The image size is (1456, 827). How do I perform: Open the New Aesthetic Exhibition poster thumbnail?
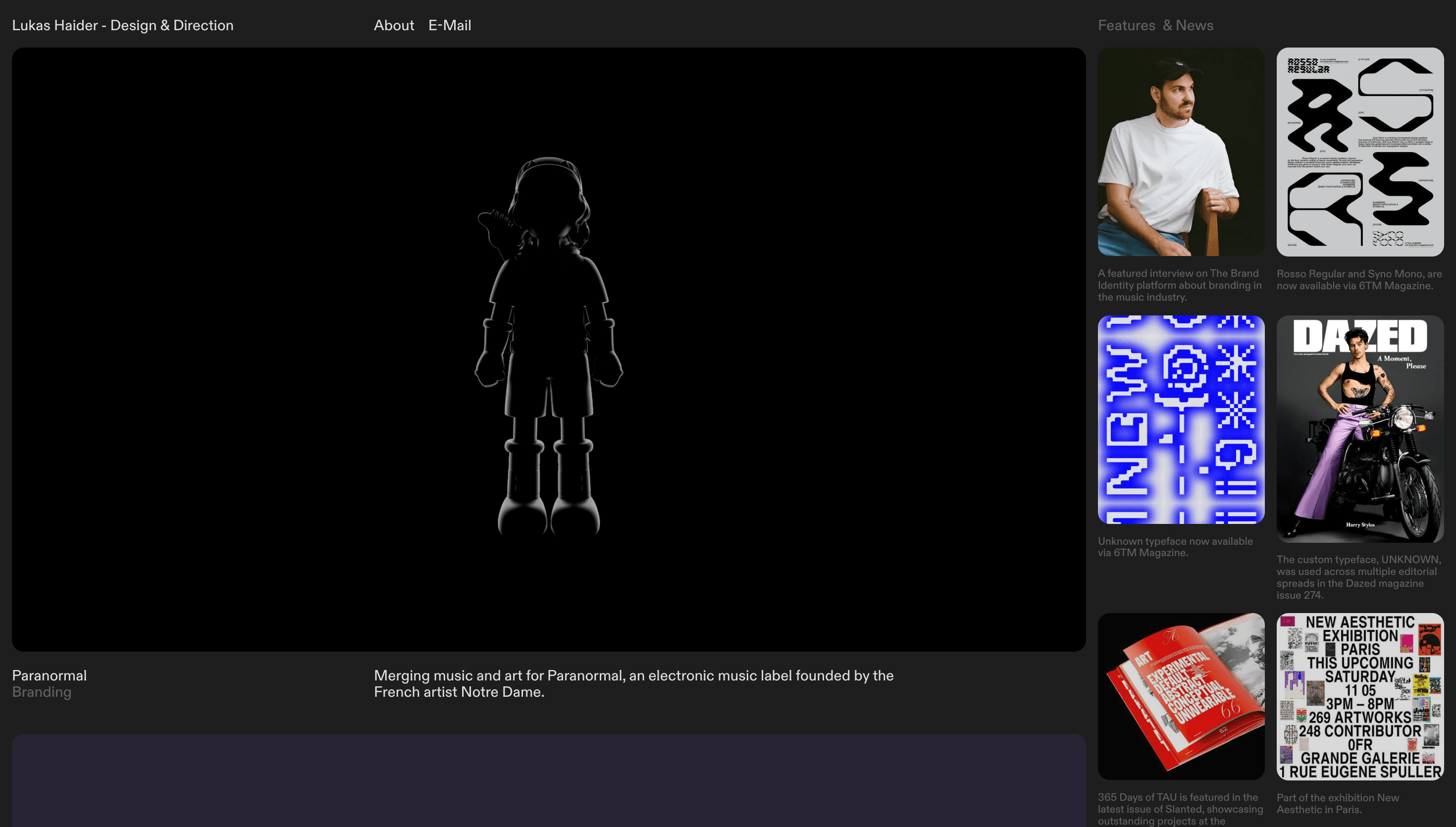coord(1359,696)
